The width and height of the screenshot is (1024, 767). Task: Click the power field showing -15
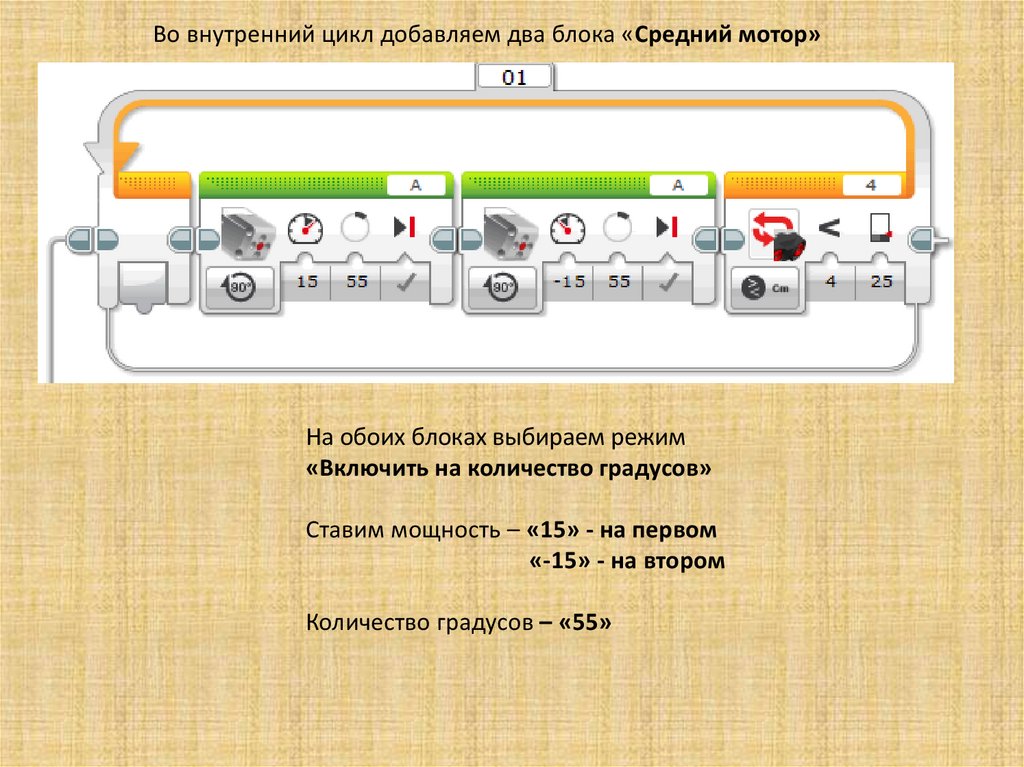(x=568, y=283)
